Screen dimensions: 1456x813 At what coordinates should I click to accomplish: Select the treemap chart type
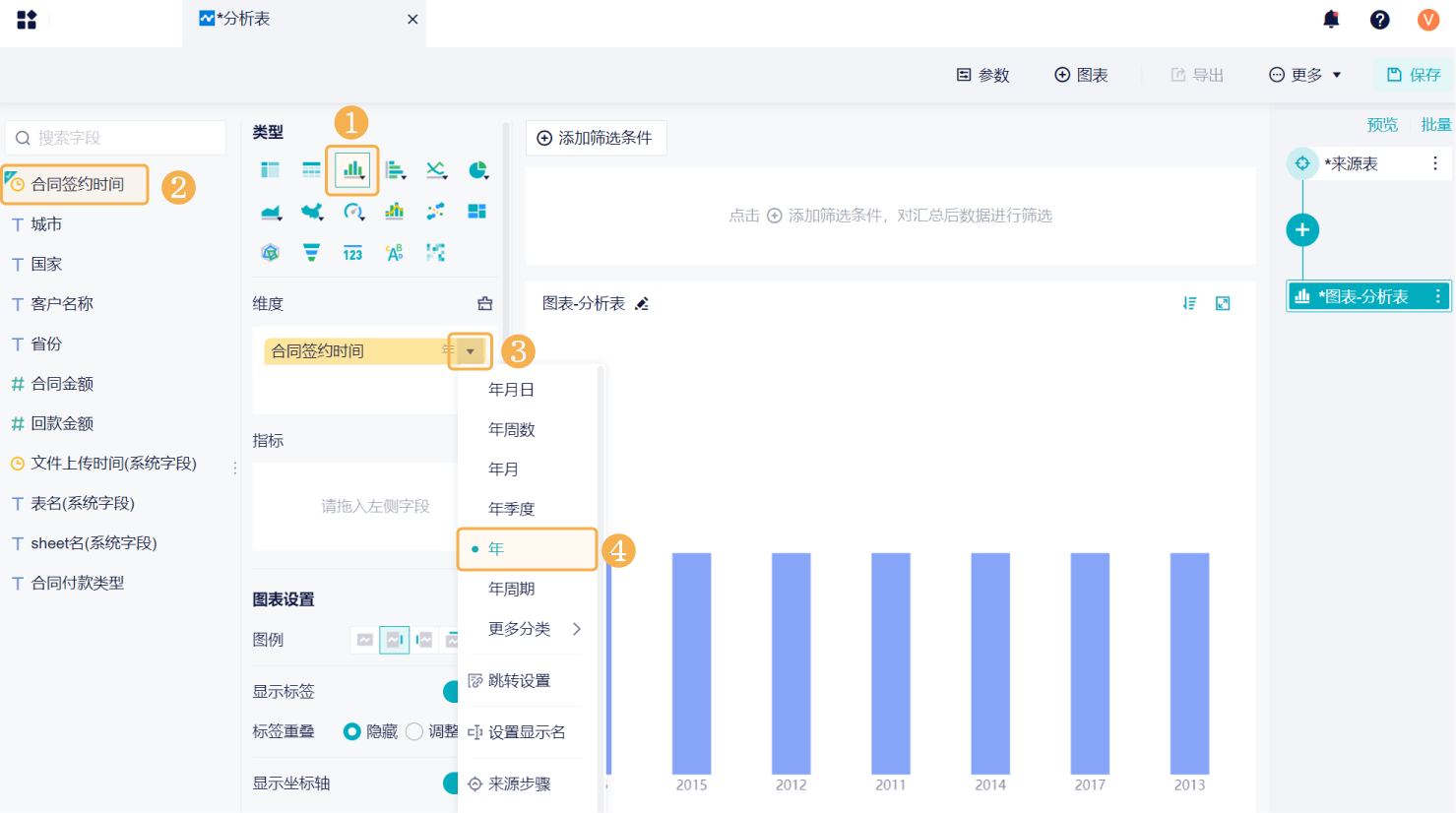477,211
